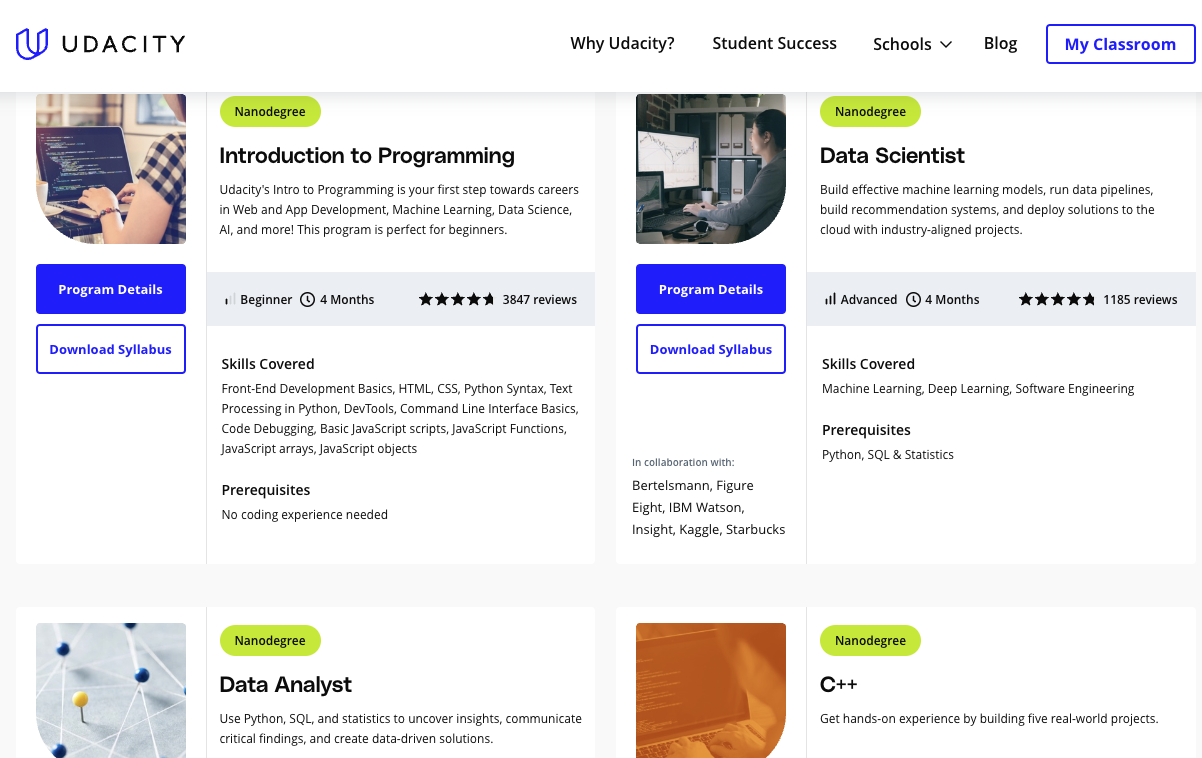Image resolution: width=1202 pixels, height=758 pixels.
Task: Select the Beginner difficulty bars icon
Action: [232, 299]
